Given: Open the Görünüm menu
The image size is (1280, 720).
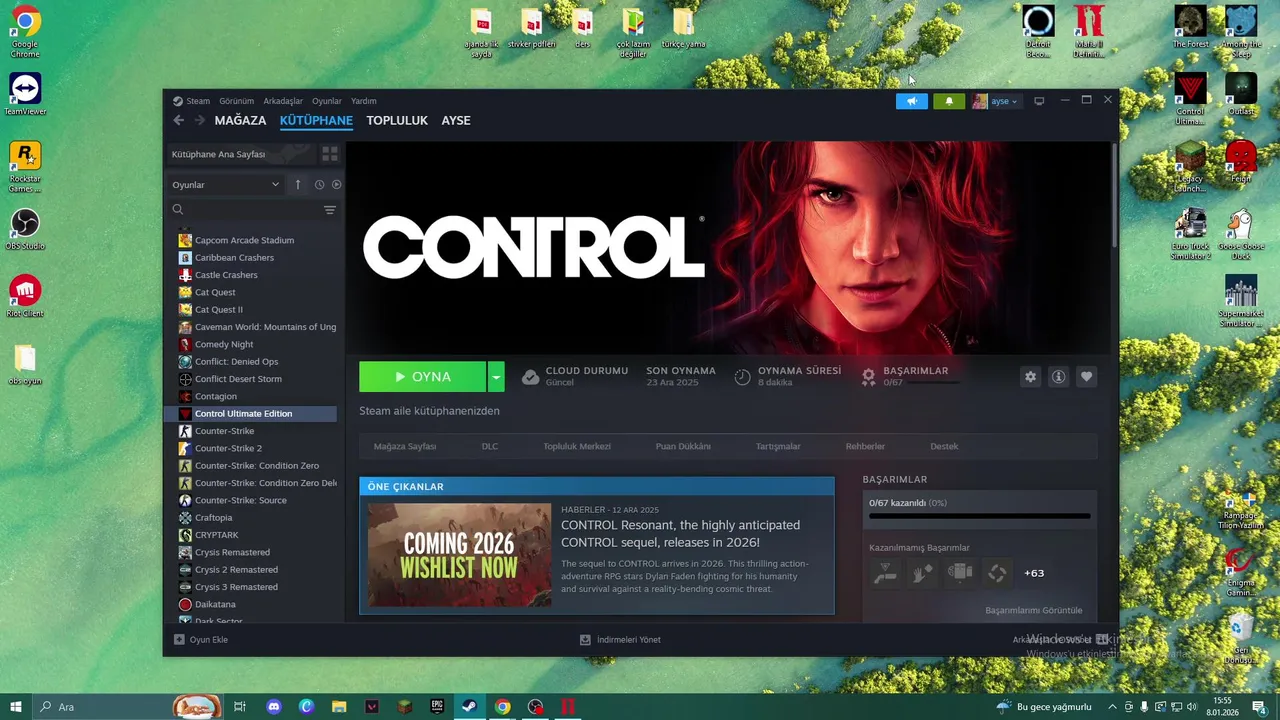Looking at the screenshot, I should point(237,101).
